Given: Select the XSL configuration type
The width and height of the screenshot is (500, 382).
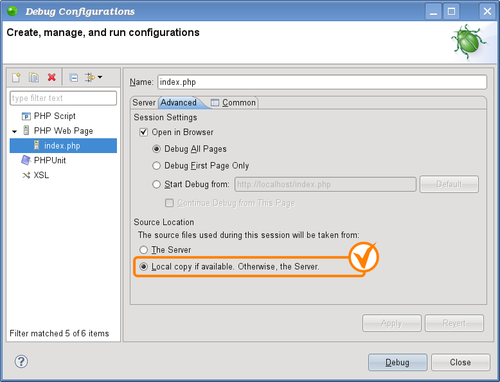Looking at the screenshot, I should [35, 175].
